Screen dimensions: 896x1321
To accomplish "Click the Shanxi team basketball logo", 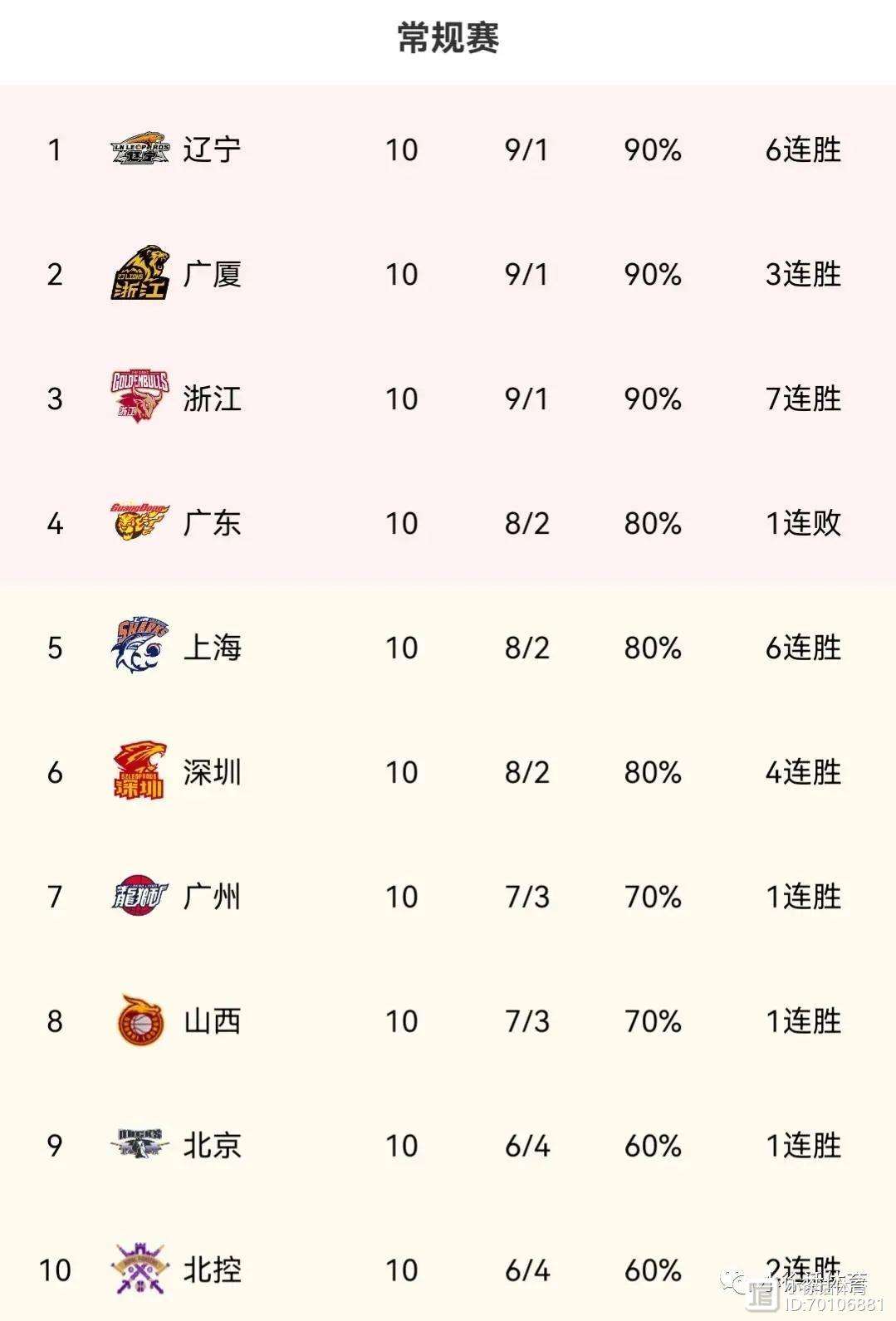I will 140,1020.
